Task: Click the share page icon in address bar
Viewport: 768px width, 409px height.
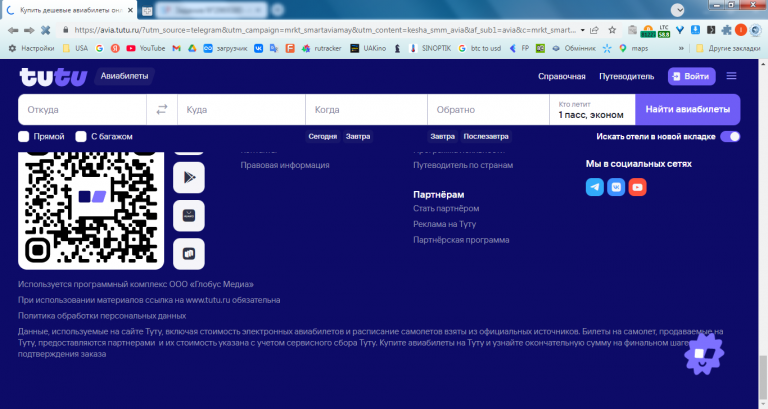Action: point(595,30)
